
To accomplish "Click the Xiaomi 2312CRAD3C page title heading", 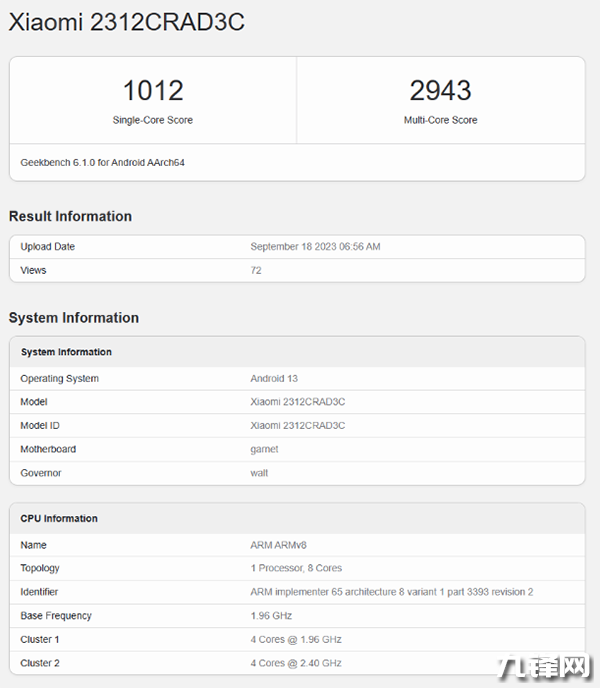I will point(126,22).
